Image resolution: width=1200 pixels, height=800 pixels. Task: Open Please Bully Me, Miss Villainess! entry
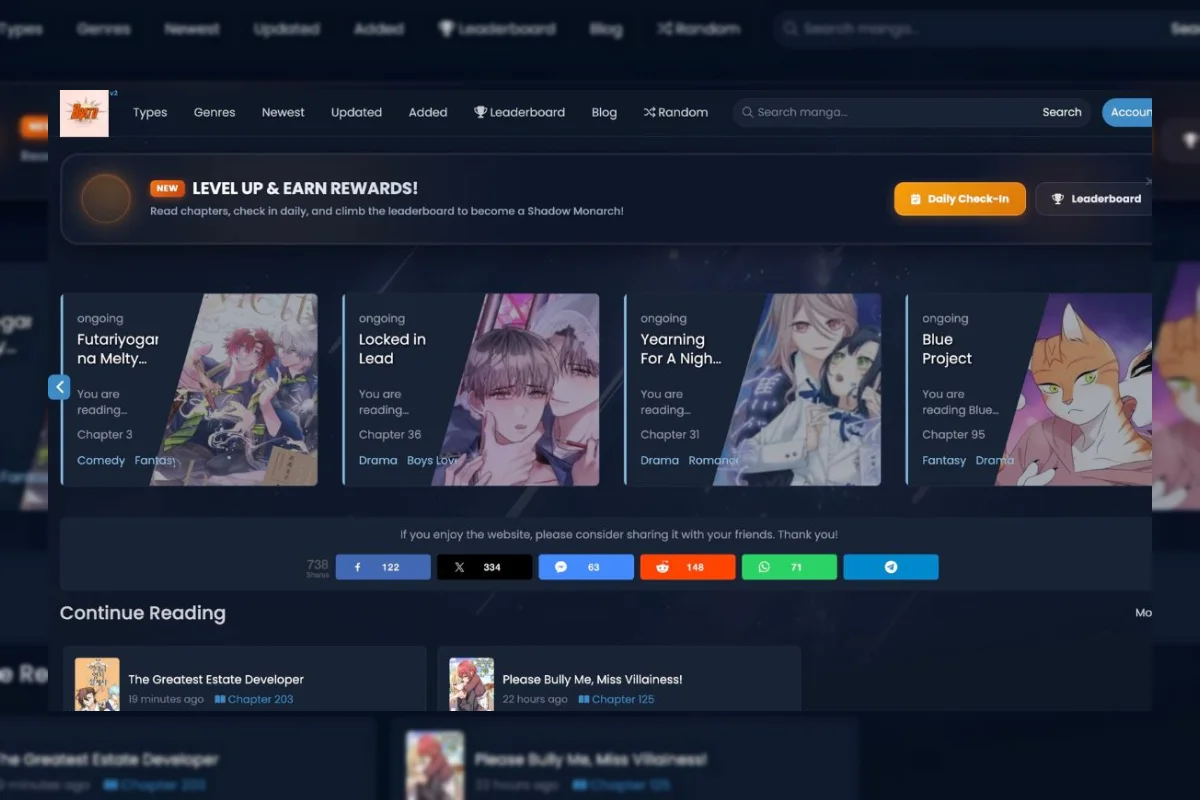click(592, 680)
